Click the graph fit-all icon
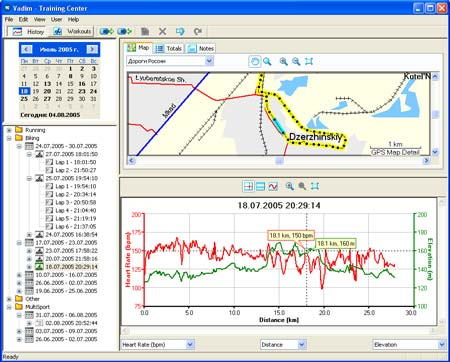The height and width of the screenshot is (362, 450). pyautogui.click(x=315, y=186)
